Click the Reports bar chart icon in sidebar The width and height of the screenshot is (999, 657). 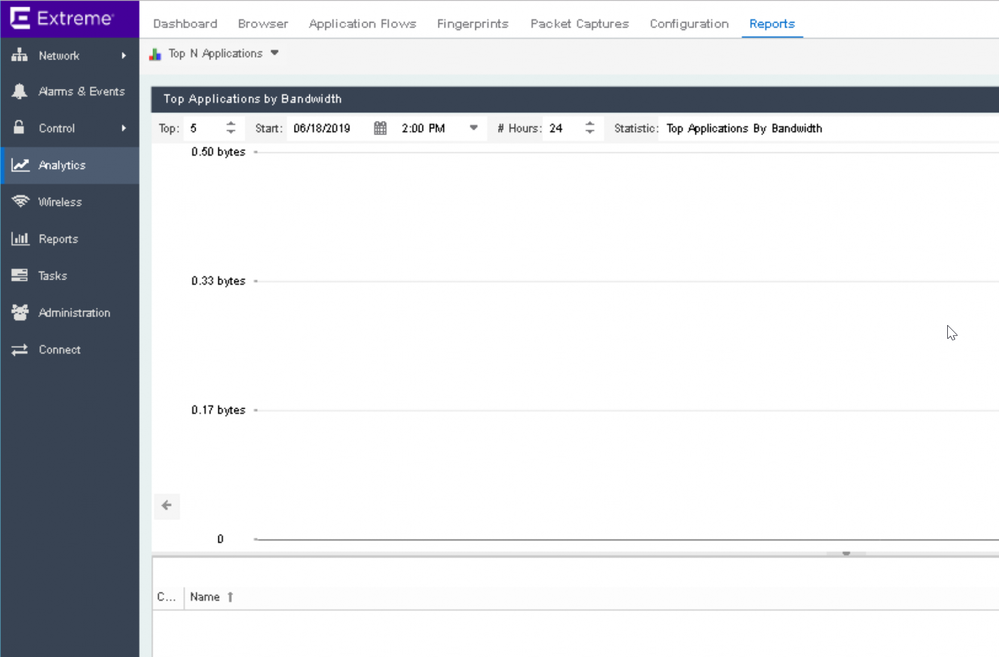point(19,239)
